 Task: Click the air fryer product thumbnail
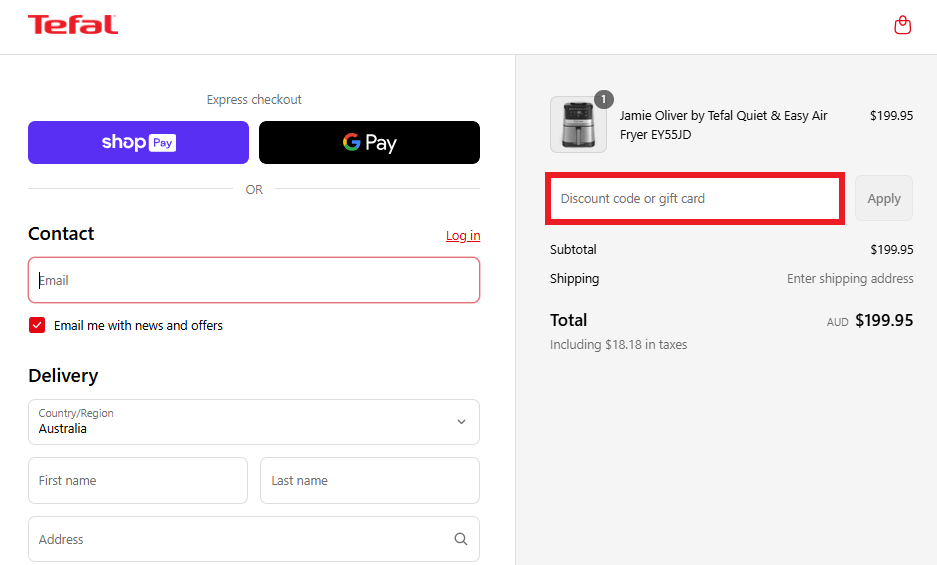click(578, 124)
